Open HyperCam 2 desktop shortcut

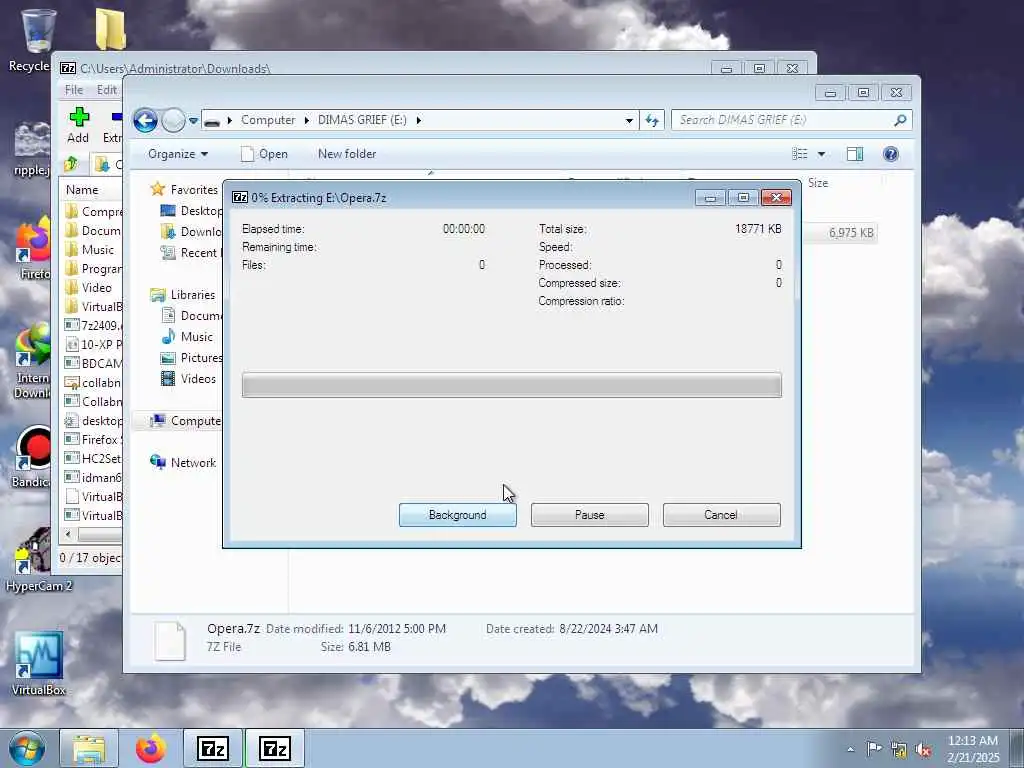pyautogui.click(x=38, y=558)
